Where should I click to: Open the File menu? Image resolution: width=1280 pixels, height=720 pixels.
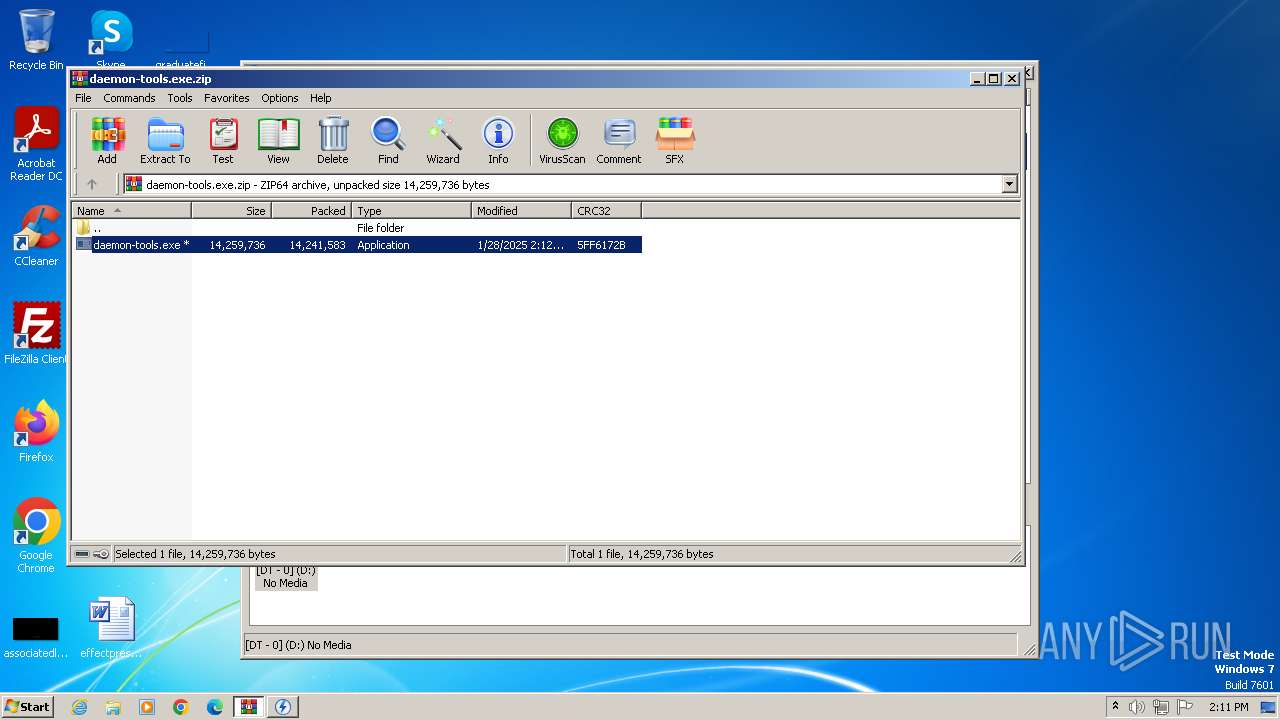coord(83,98)
